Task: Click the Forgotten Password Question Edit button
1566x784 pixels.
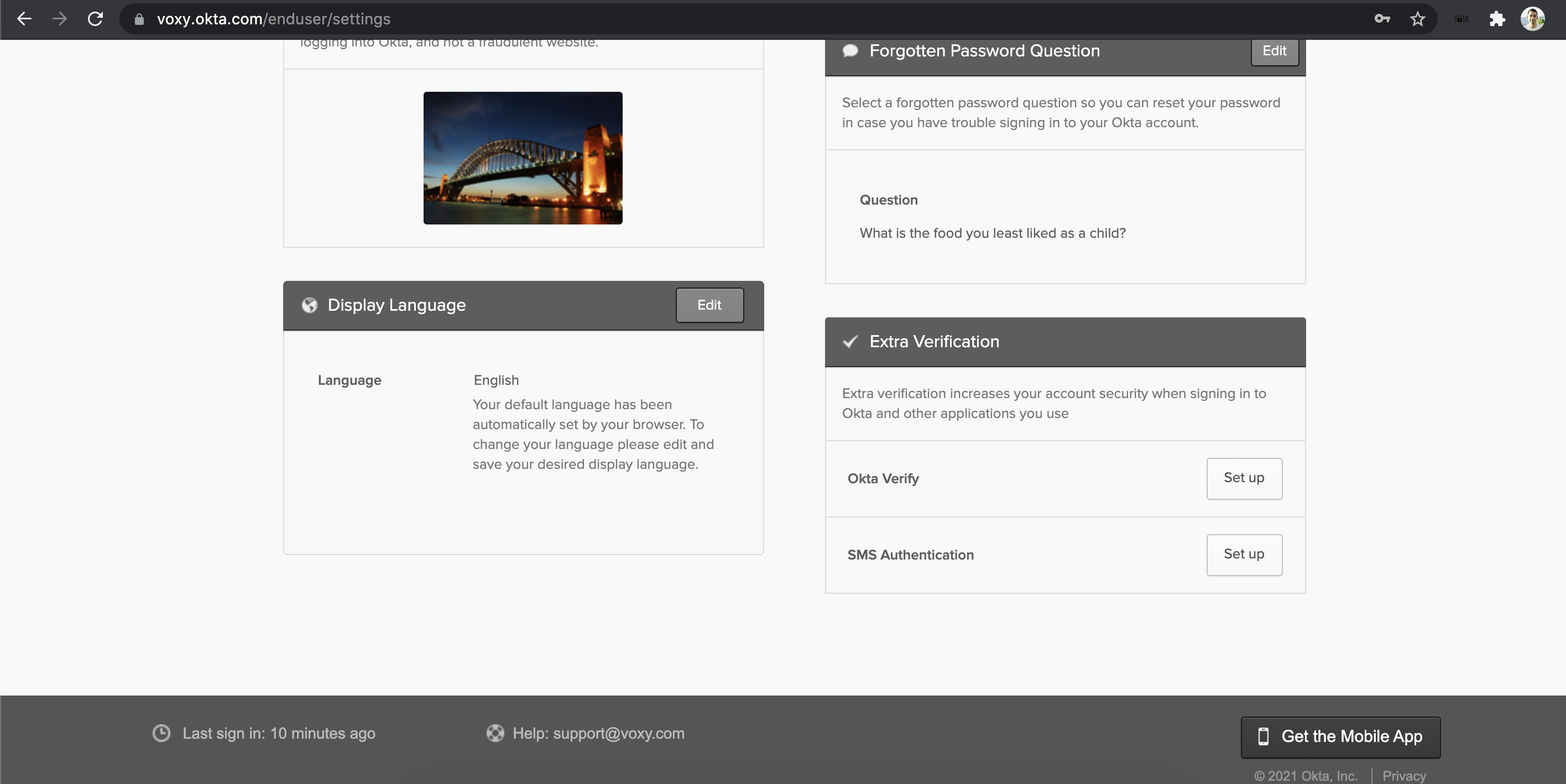Action: 1274,50
